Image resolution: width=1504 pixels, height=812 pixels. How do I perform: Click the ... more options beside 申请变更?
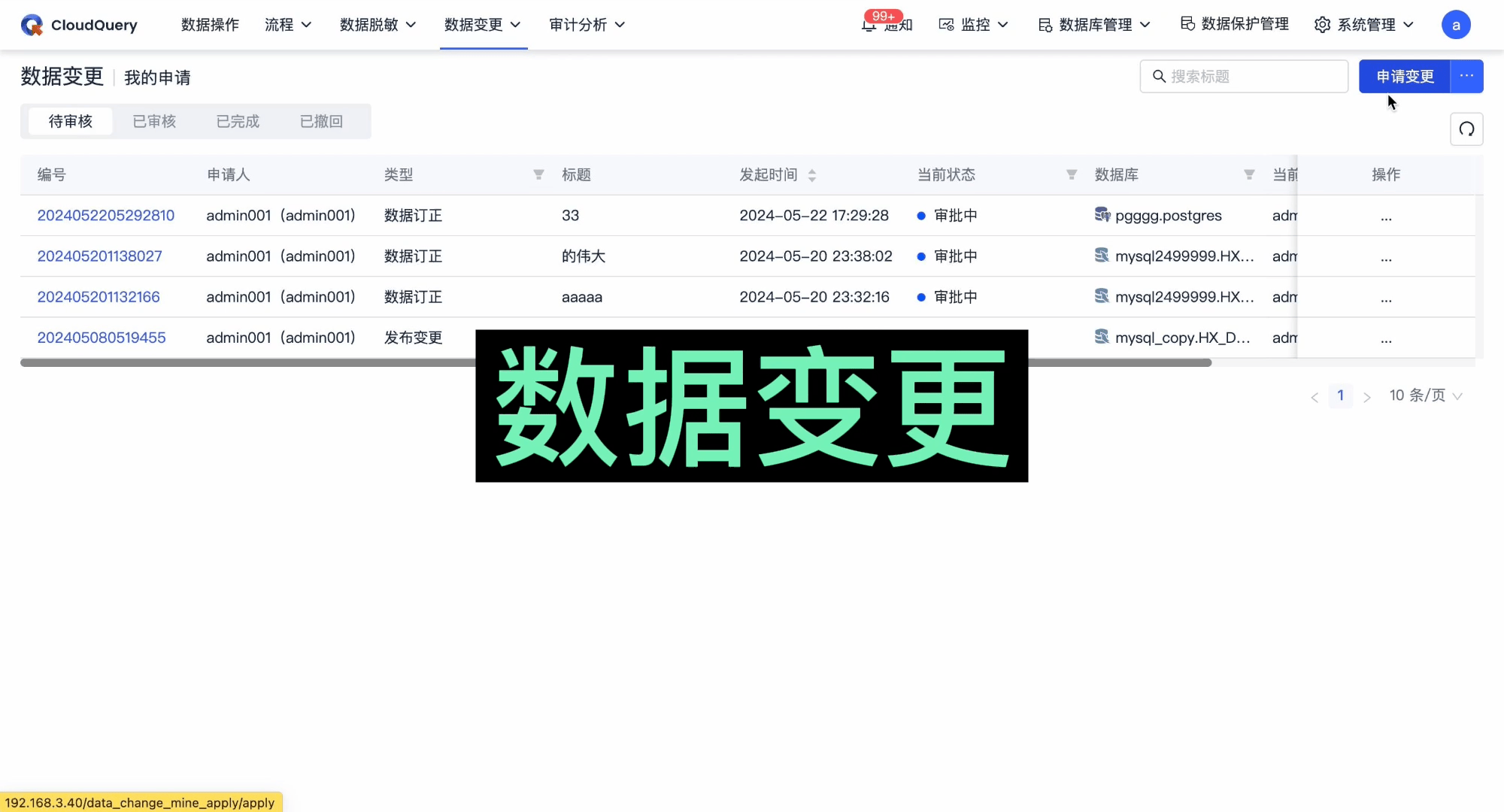[1466, 76]
